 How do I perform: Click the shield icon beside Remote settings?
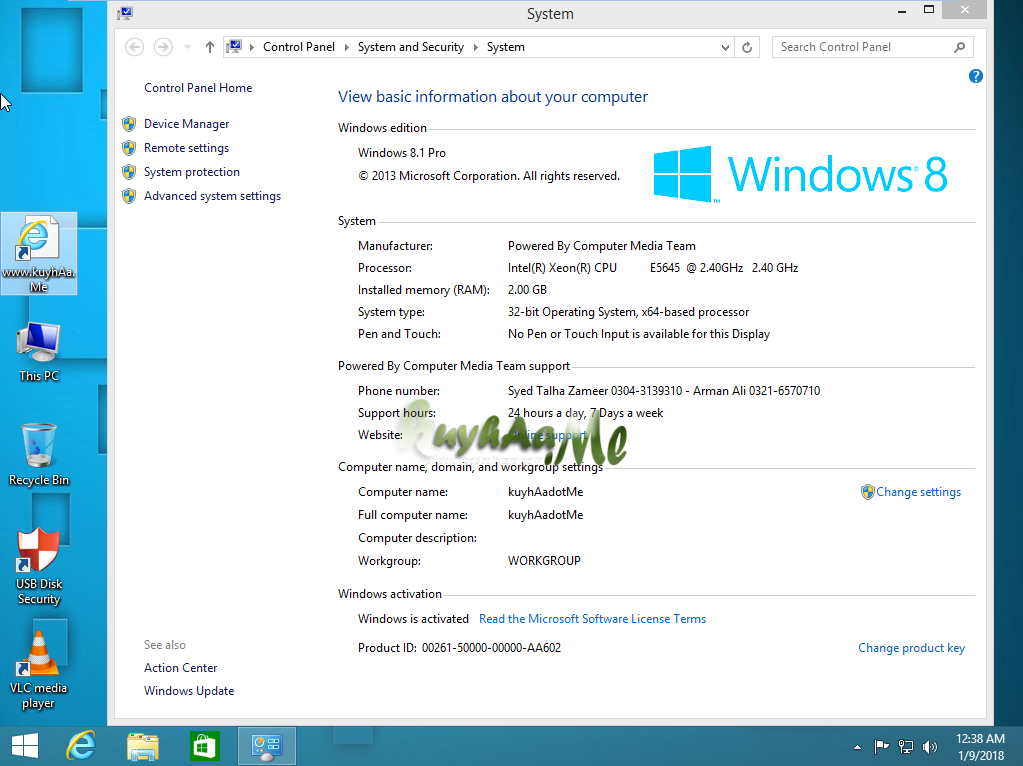[x=129, y=147]
